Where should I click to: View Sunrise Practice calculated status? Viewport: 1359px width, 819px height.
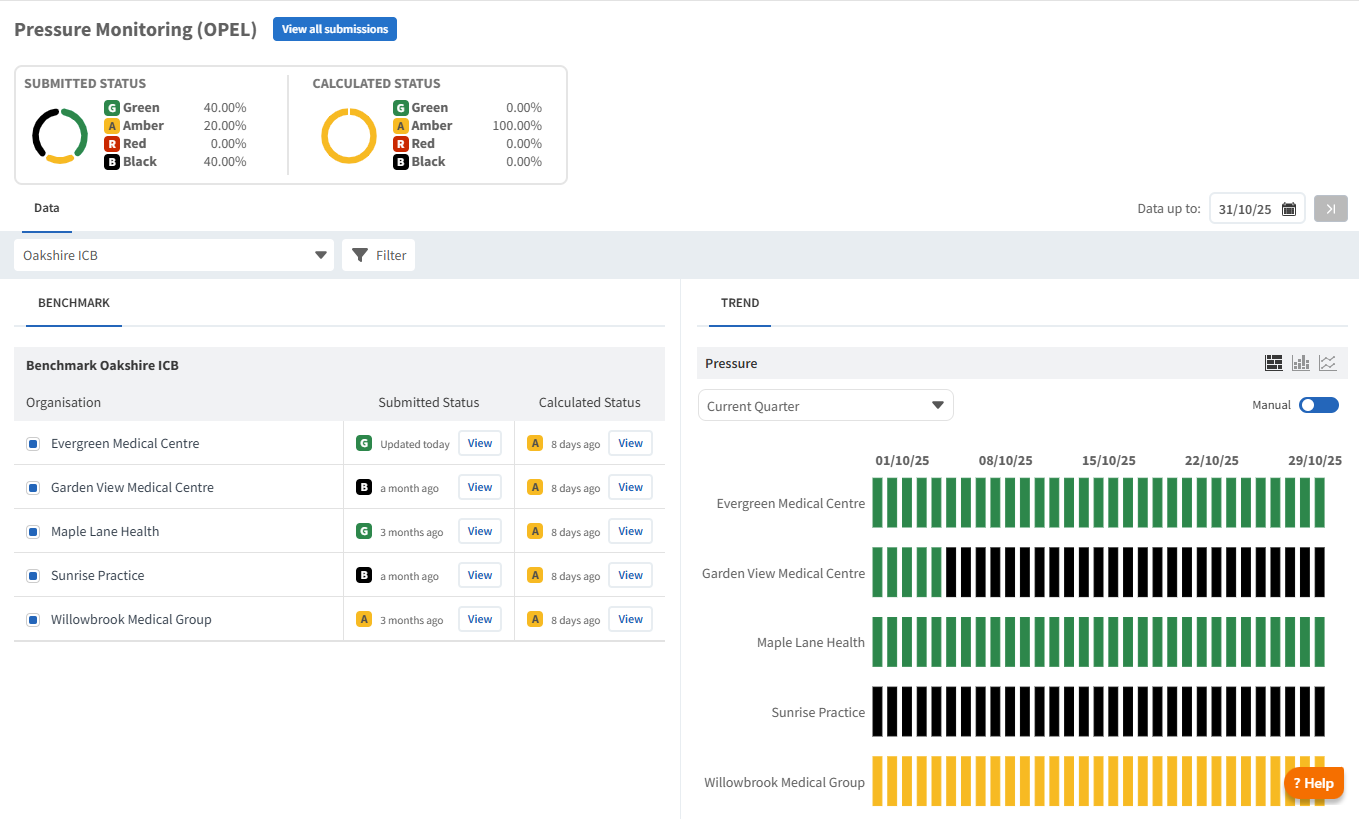tap(630, 575)
